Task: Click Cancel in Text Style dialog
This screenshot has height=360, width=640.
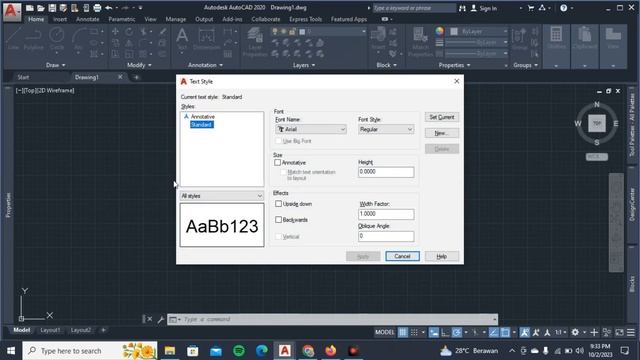Action: point(402,256)
